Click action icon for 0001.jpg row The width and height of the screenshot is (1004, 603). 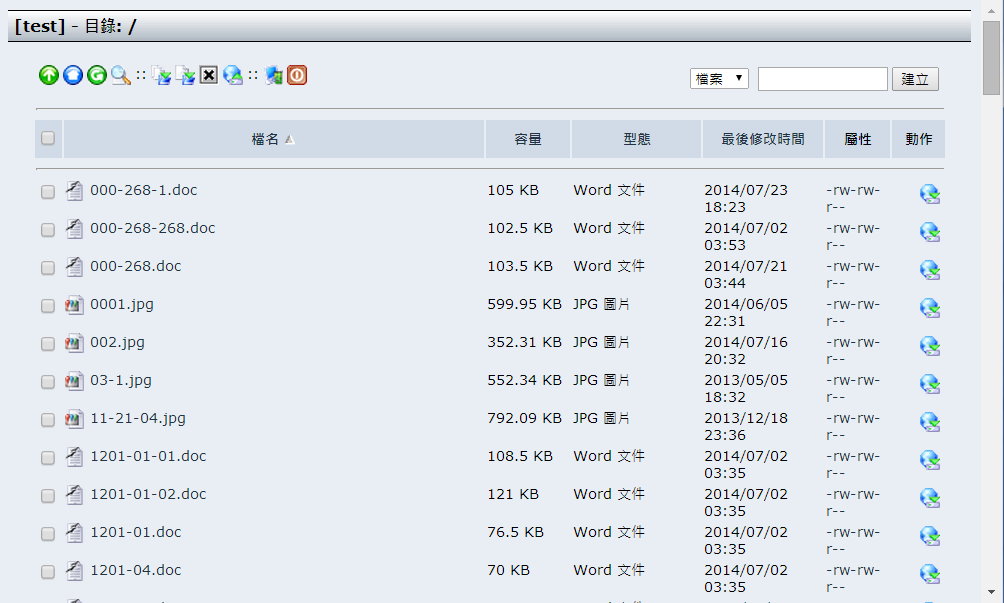pyautogui.click(x=929, y=308)
